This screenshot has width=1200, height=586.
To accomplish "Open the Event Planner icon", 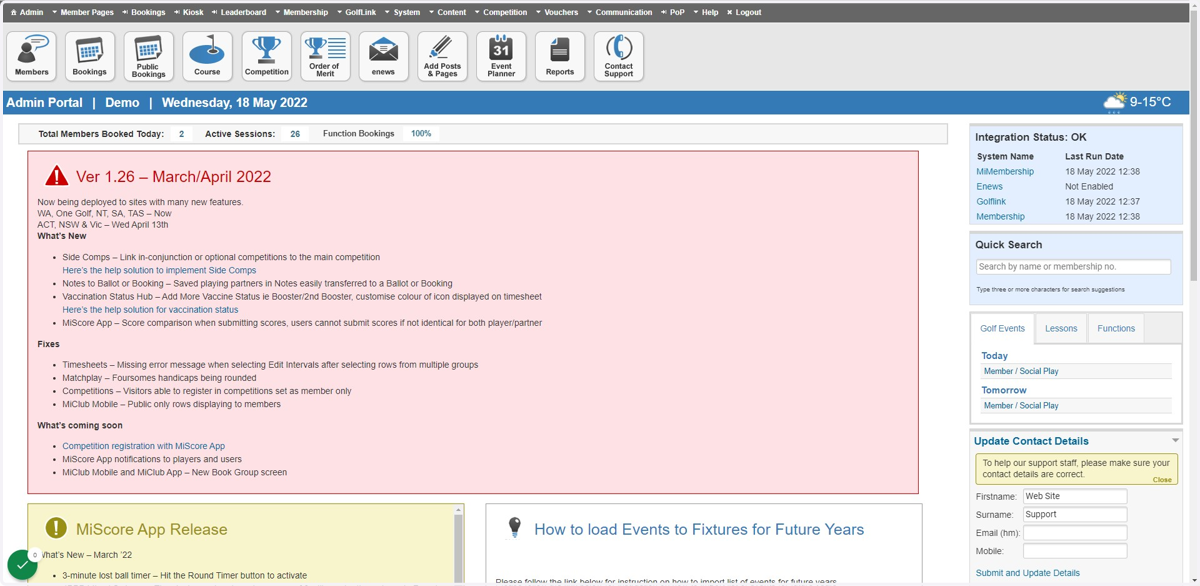I will [x=501, y=56].
